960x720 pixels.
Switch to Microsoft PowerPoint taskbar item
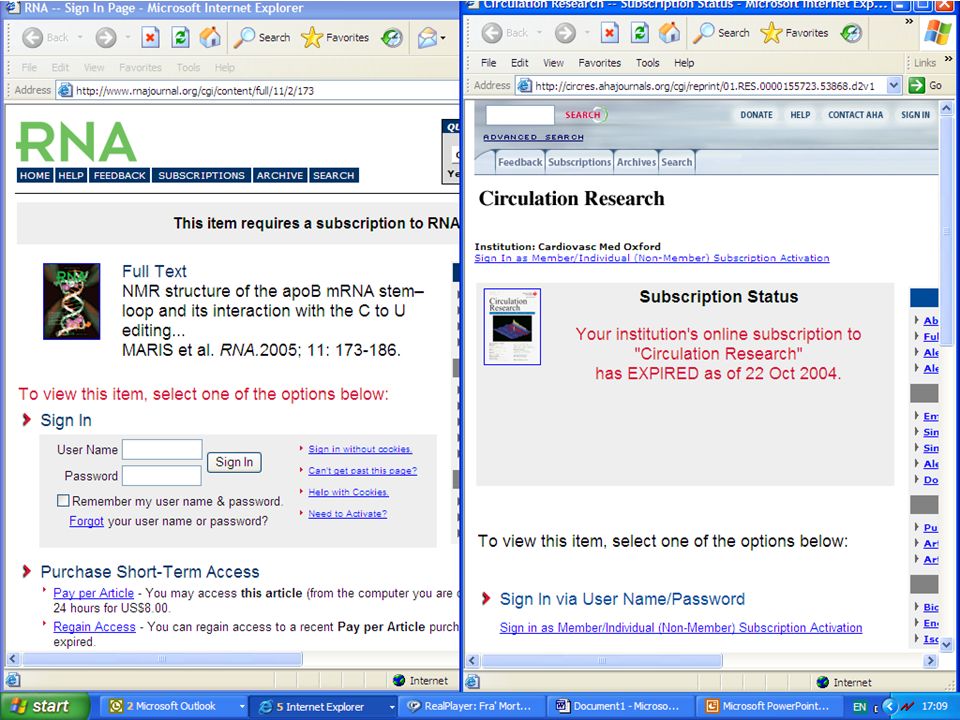pyautogui.click(x=768, y=706)
